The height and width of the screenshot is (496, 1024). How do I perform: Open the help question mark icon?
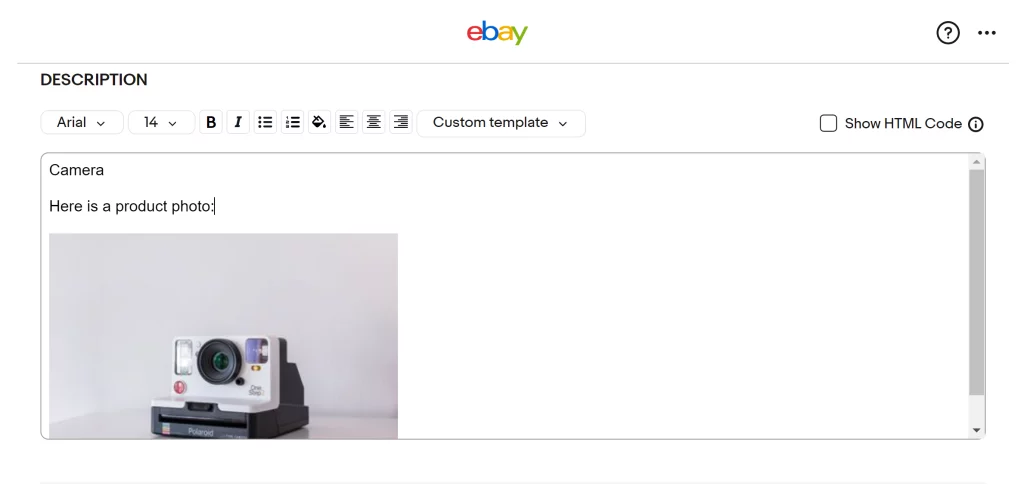point(948,33)
